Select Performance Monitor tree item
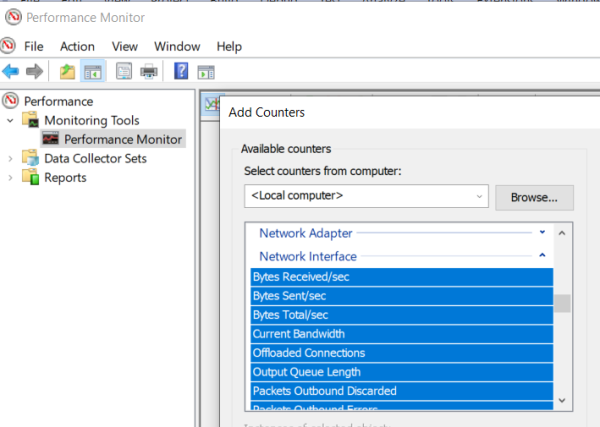600x427 pixels. (x=123, y=139)
